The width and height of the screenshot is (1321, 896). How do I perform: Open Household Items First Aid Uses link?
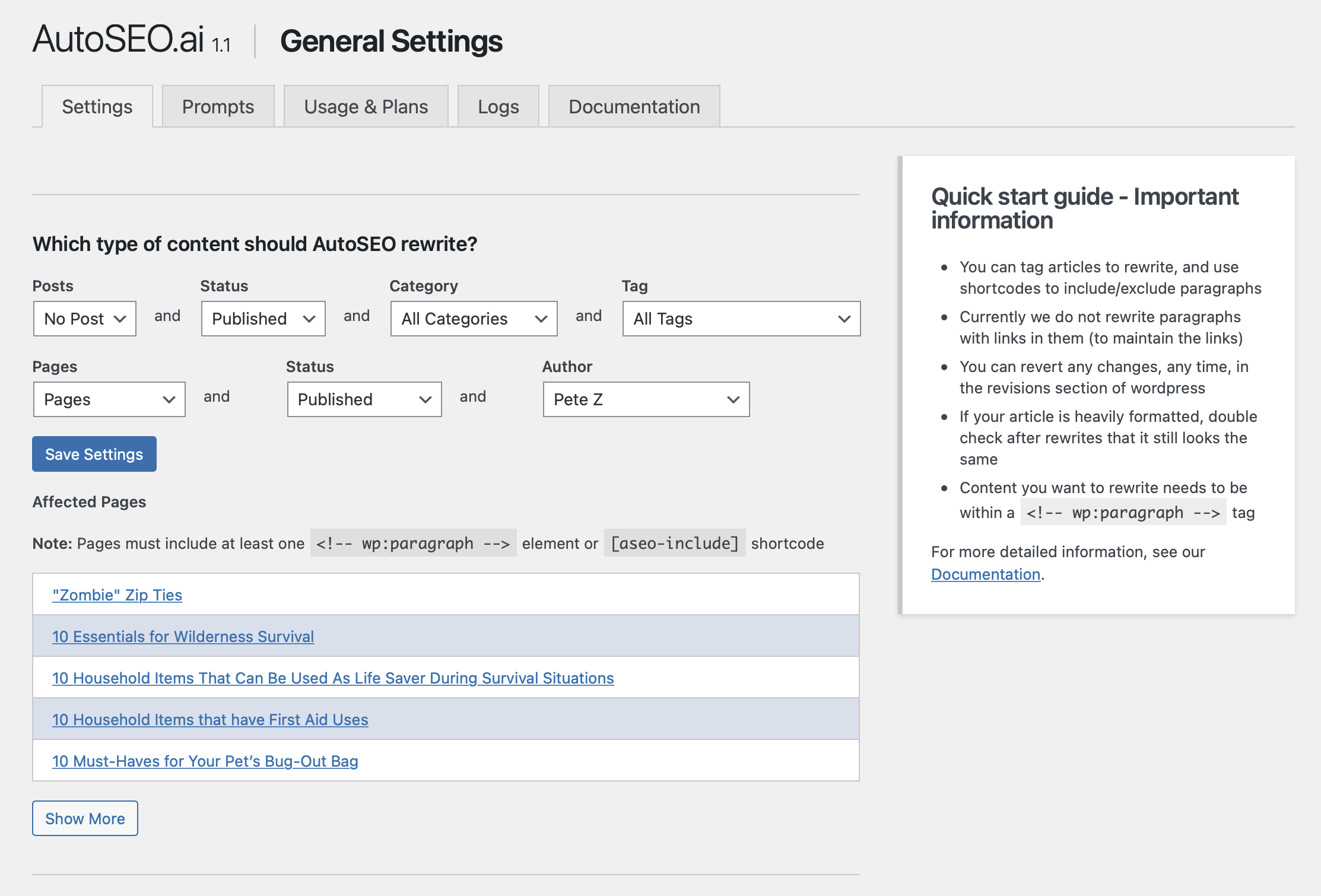point(210,719)
